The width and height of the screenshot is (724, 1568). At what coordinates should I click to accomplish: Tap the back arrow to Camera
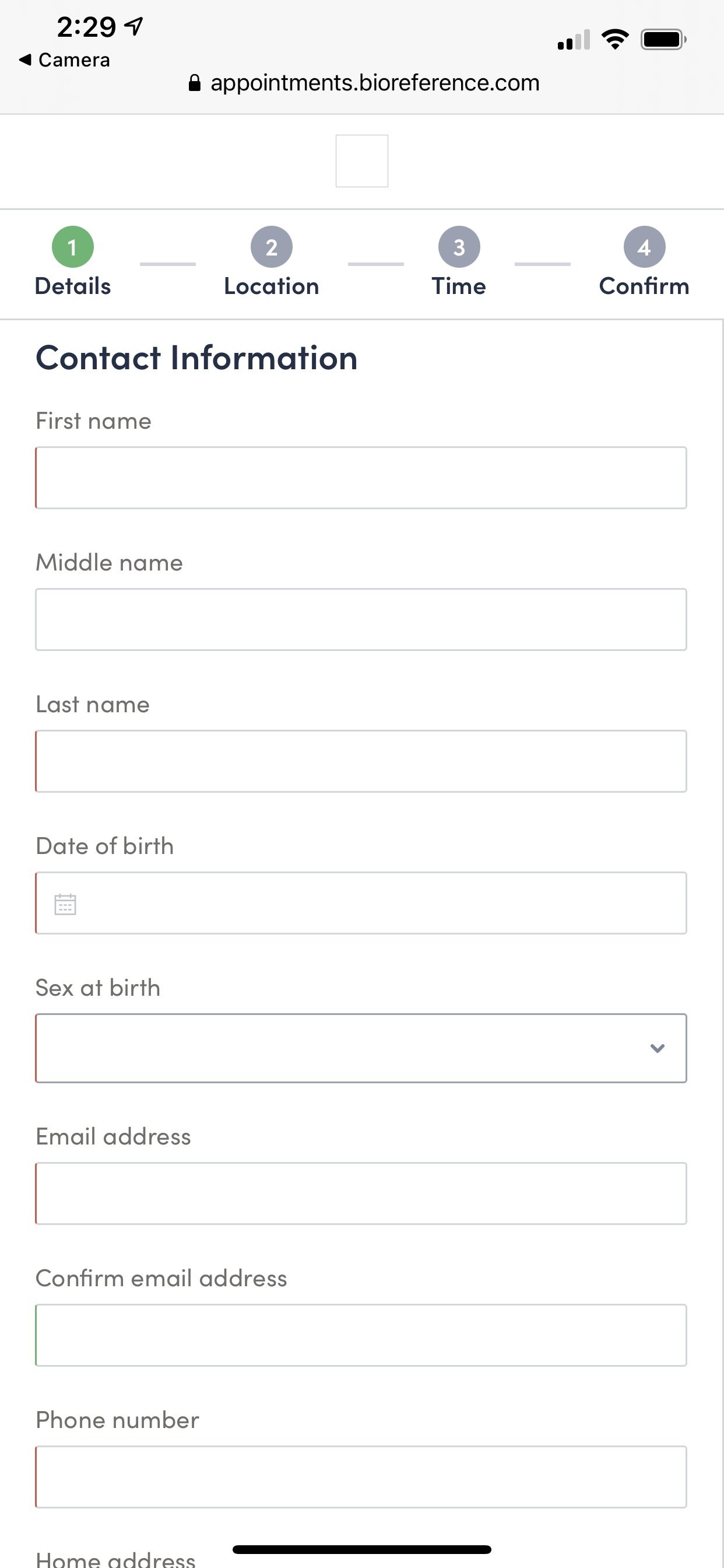[x=25, y=60]
